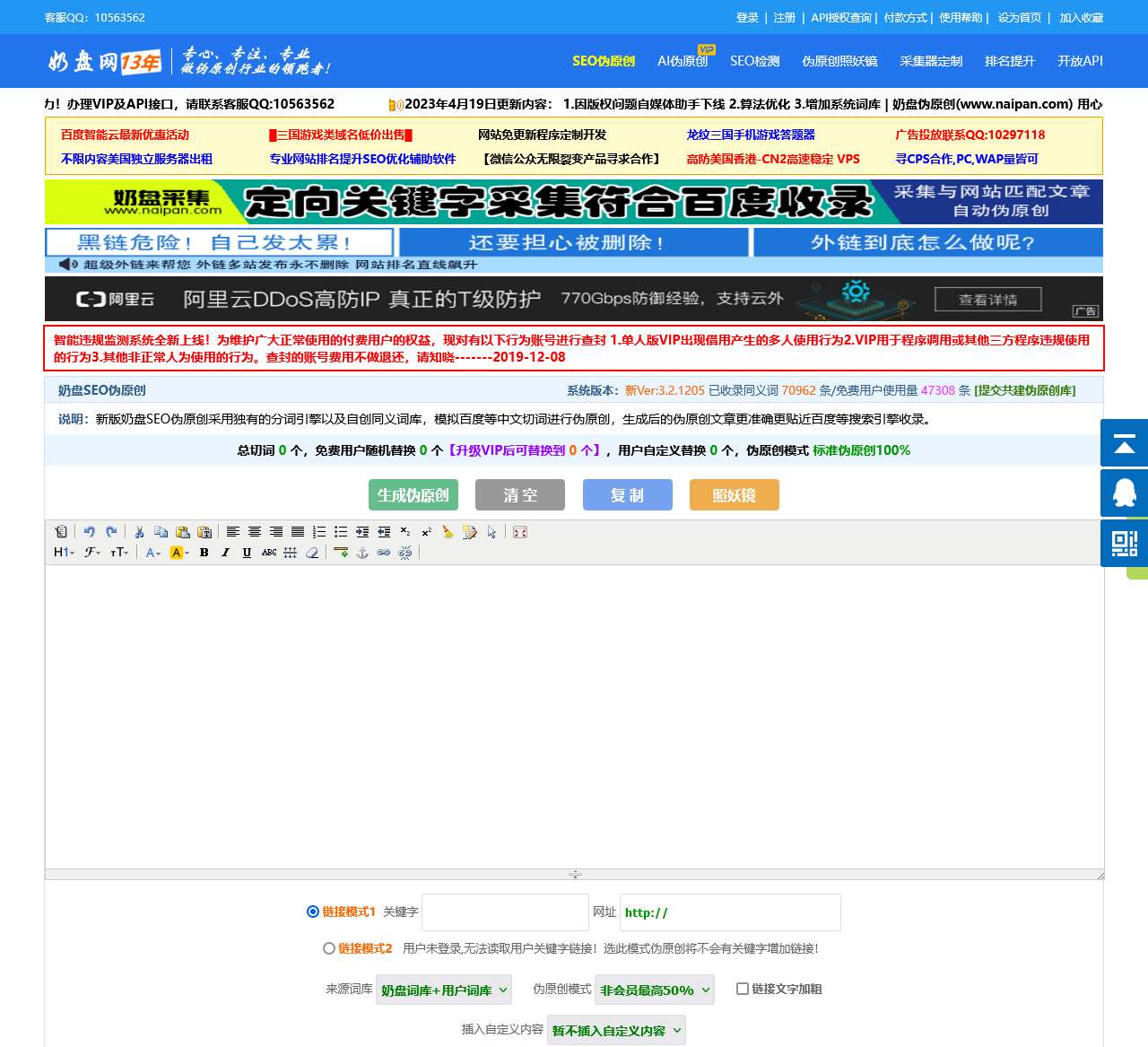Open AI伪原创 nav tab
The width and height of the screenshot is (1148, 1047).
(x=683, y=61)
